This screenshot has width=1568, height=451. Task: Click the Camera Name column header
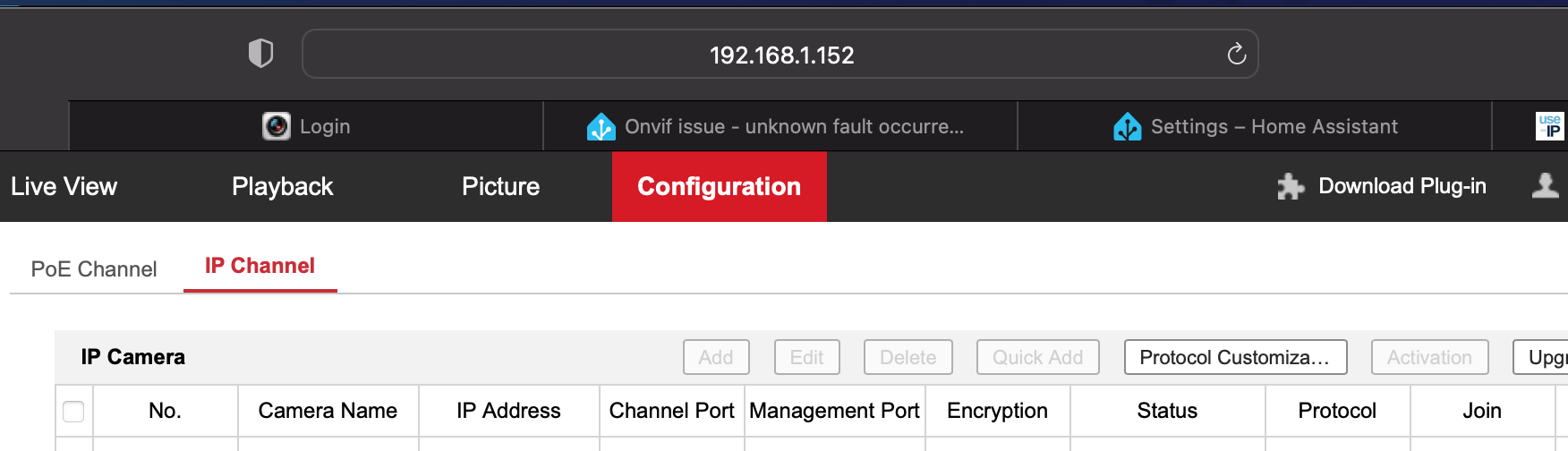pos(328,411)
